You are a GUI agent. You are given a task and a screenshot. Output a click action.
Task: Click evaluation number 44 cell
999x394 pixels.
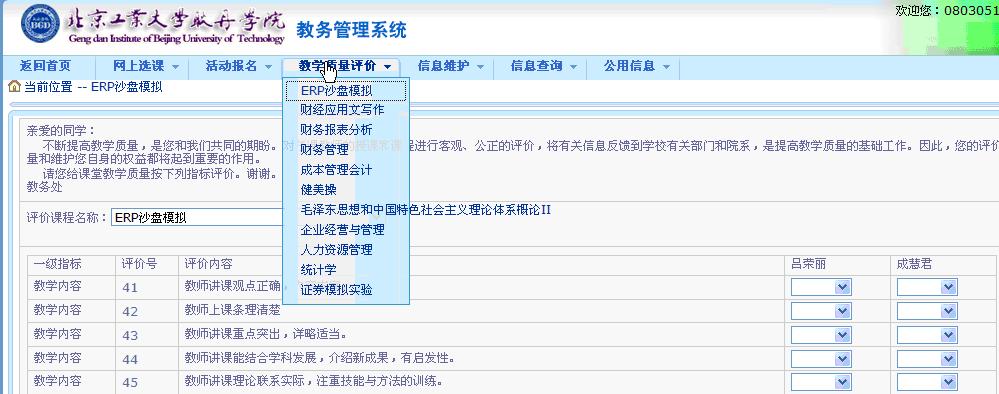130,360
